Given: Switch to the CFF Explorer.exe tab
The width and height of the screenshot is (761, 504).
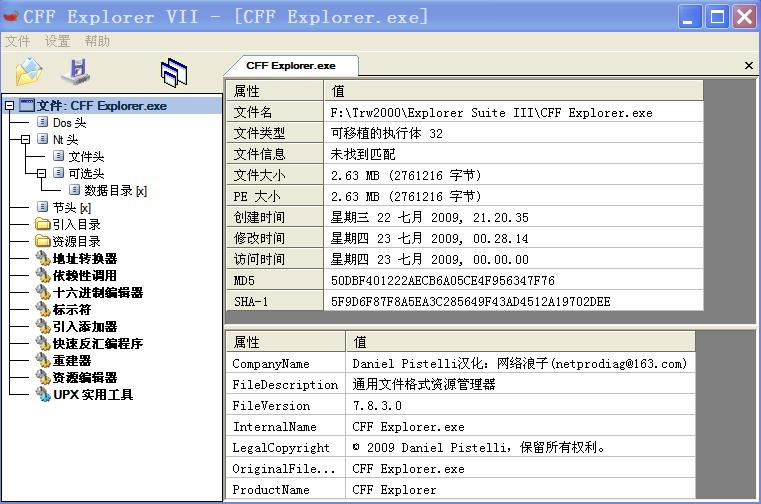Looking at the screenshot, I should pos(291,66).
